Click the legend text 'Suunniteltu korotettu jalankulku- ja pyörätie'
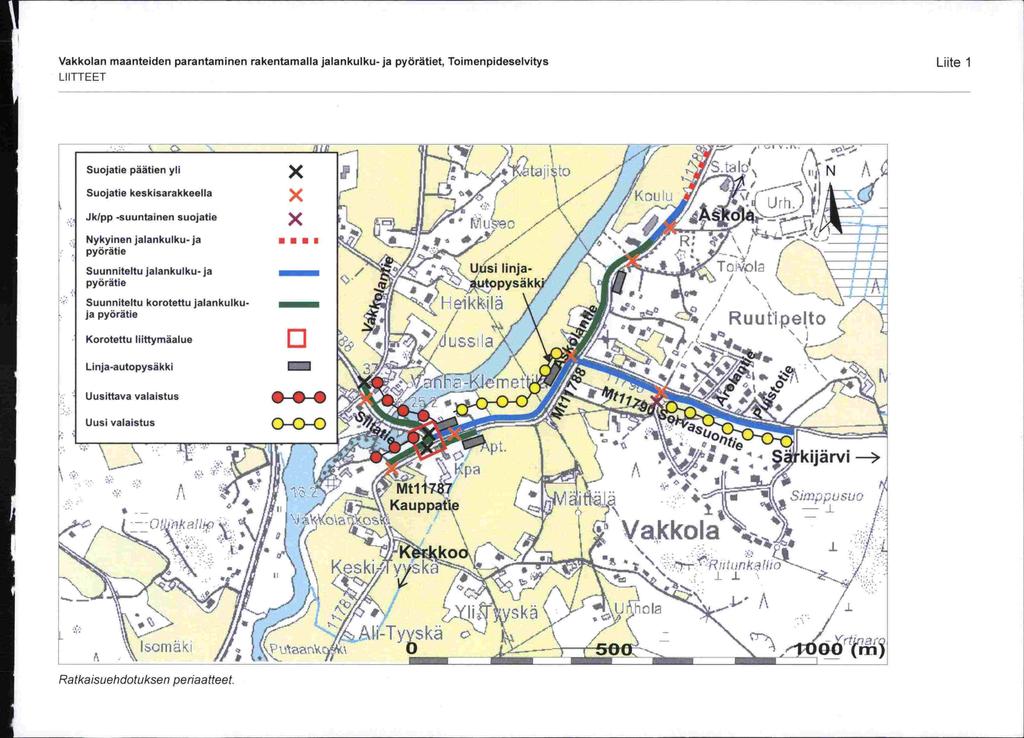The width and height of the screenshot is (1024, 738). point(168,308)
